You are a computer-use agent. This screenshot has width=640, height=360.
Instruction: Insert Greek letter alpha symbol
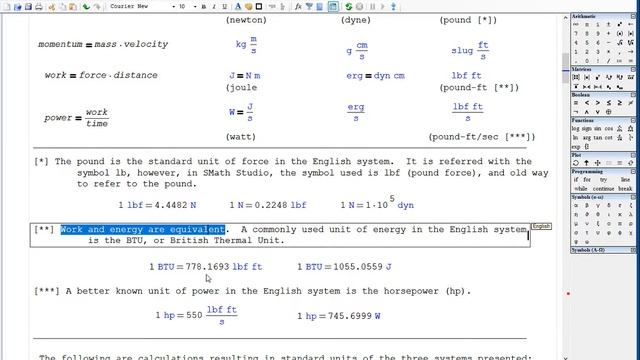pos(576,205)
